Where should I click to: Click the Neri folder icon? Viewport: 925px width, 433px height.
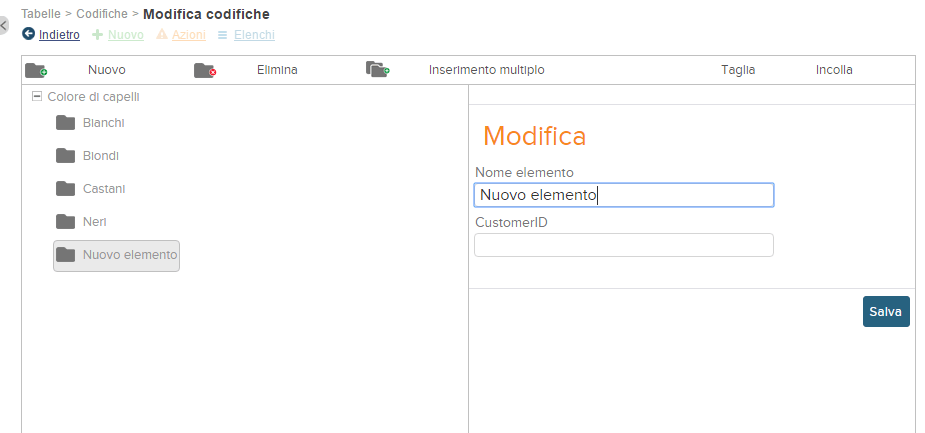coord(66,222)
